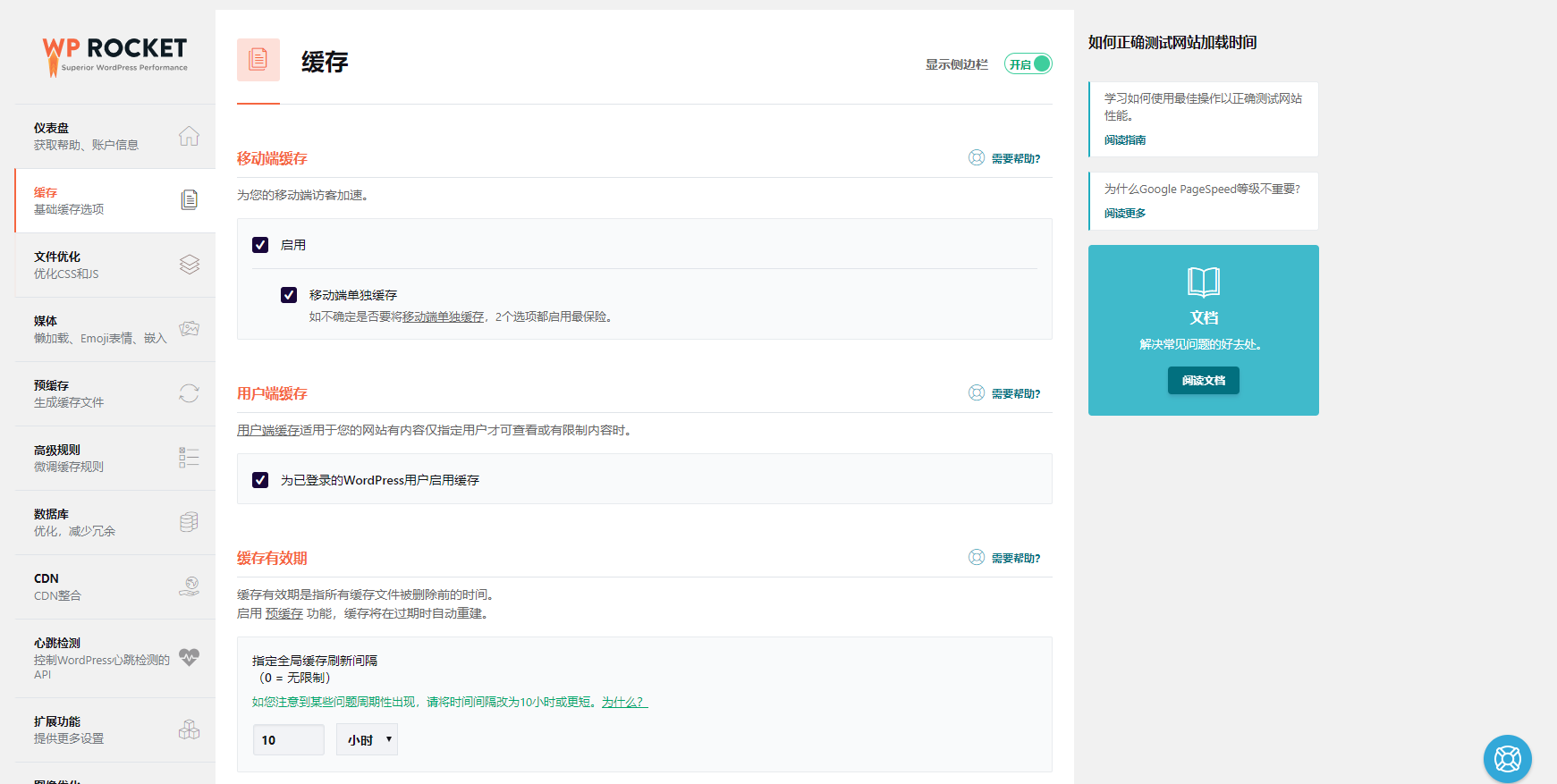Click the heartbeat heart icon

pyautogui.click(x=189, y=657)
